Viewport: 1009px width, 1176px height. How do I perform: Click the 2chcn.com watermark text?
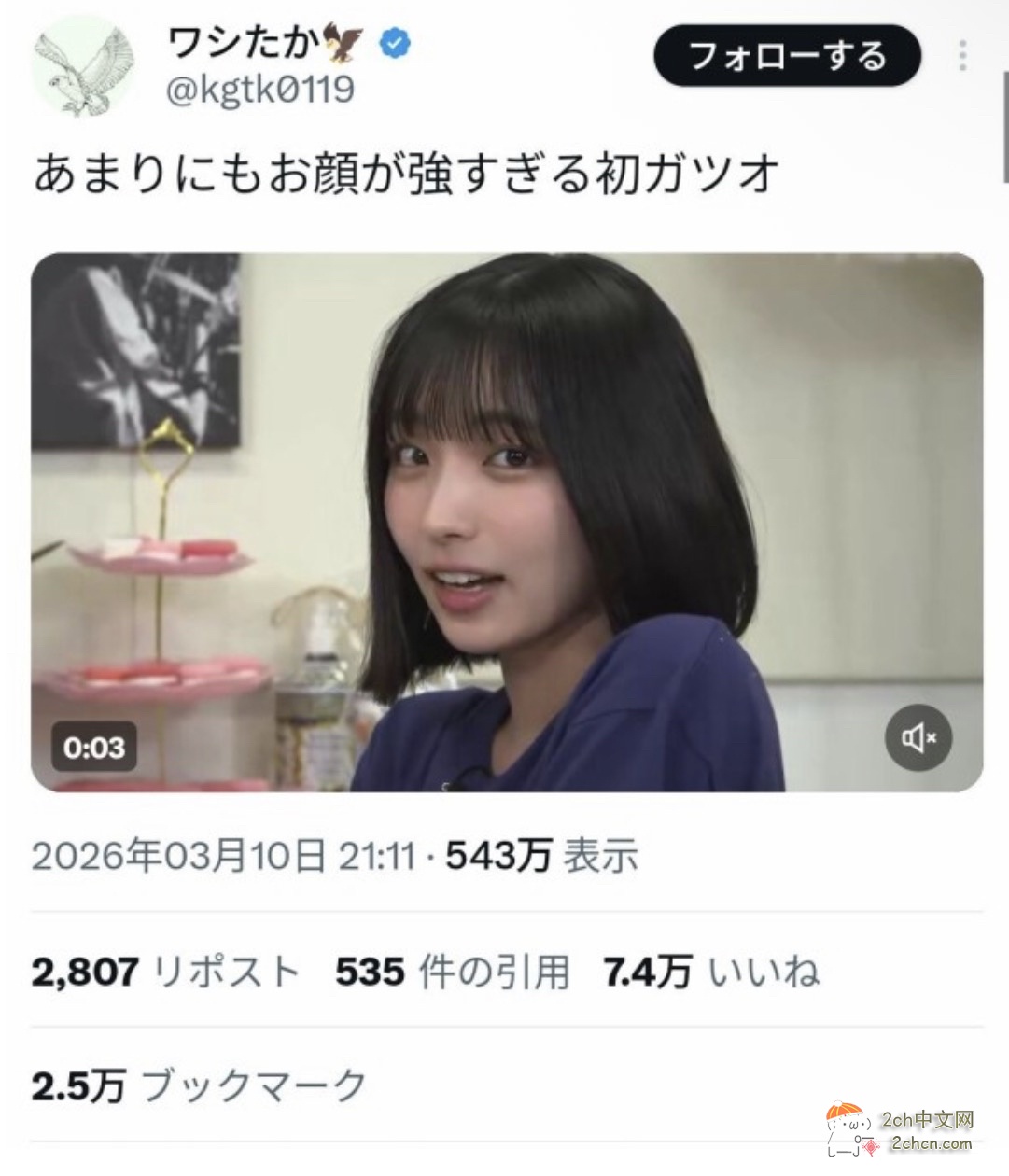tap(932, 1143)
